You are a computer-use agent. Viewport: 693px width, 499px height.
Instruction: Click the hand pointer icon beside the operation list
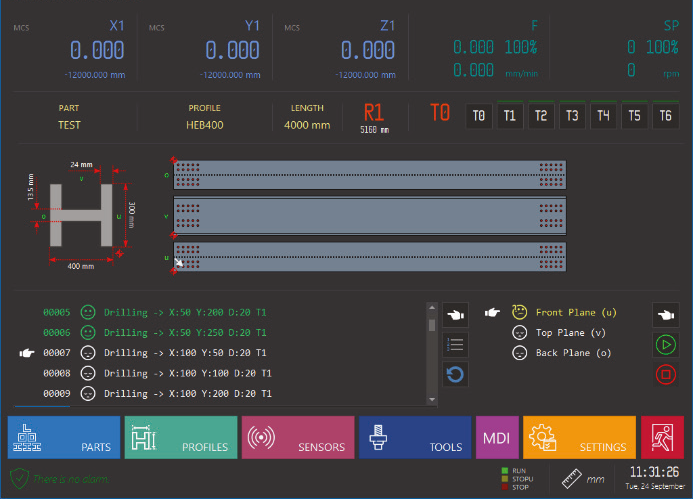point(456,314)
